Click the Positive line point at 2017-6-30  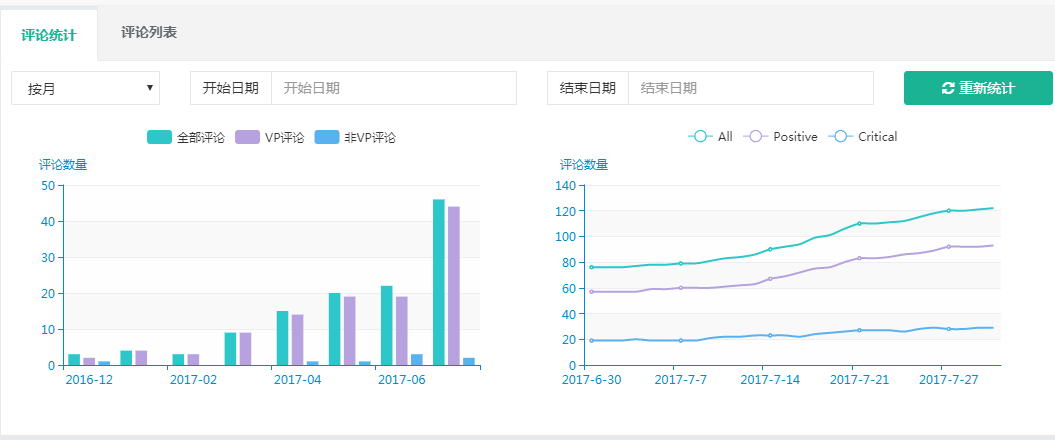tap(591, 291)
